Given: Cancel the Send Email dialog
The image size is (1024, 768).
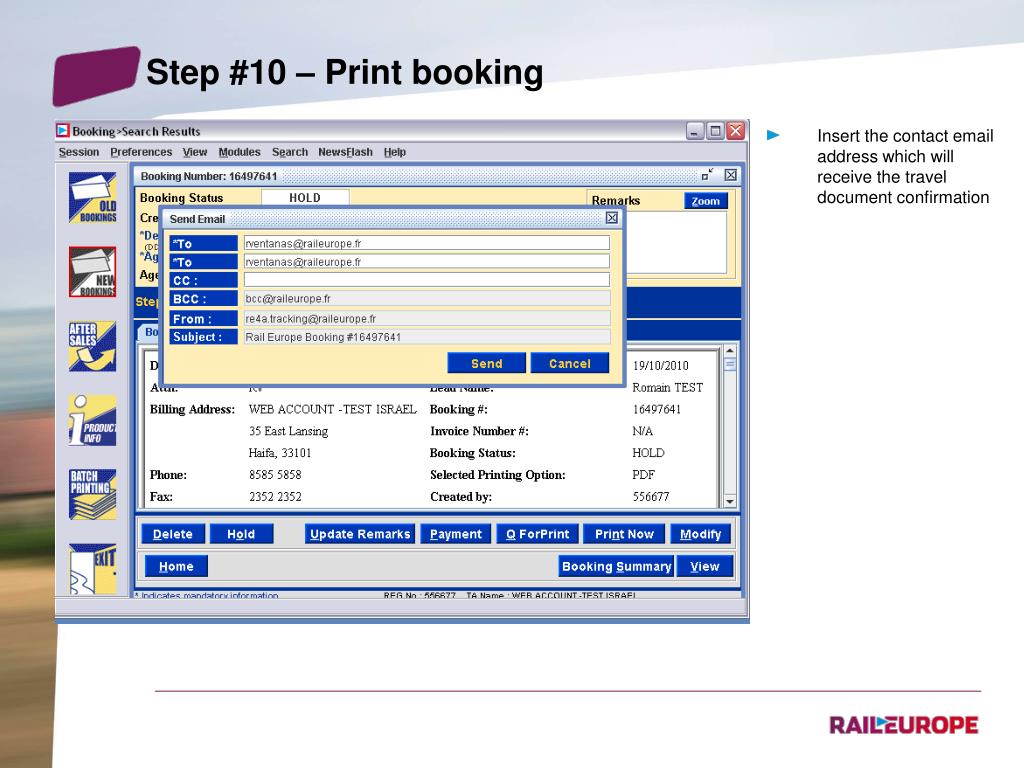Looking at the screenshot, I should click(x=569, y=363).
